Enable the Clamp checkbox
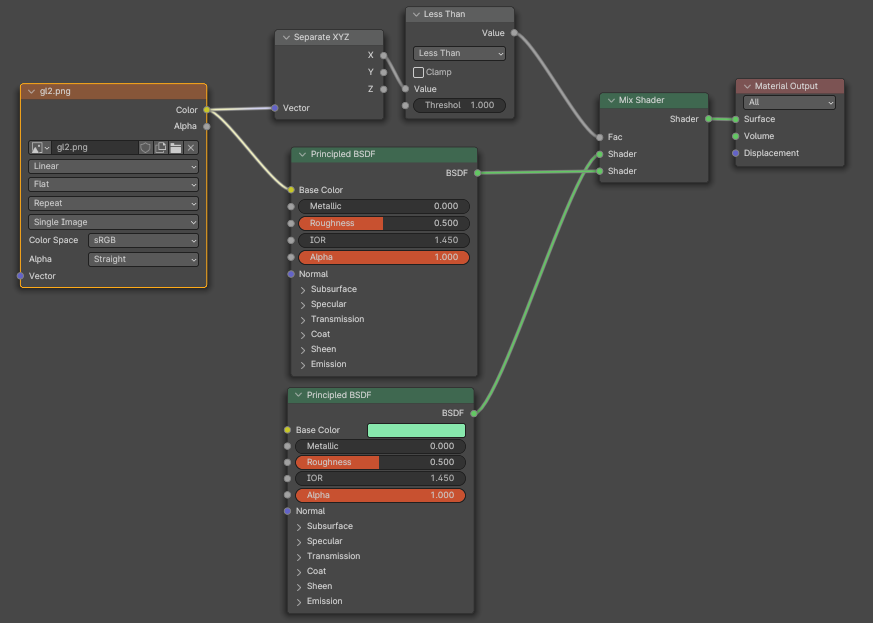873x623 pixels. 418,72
